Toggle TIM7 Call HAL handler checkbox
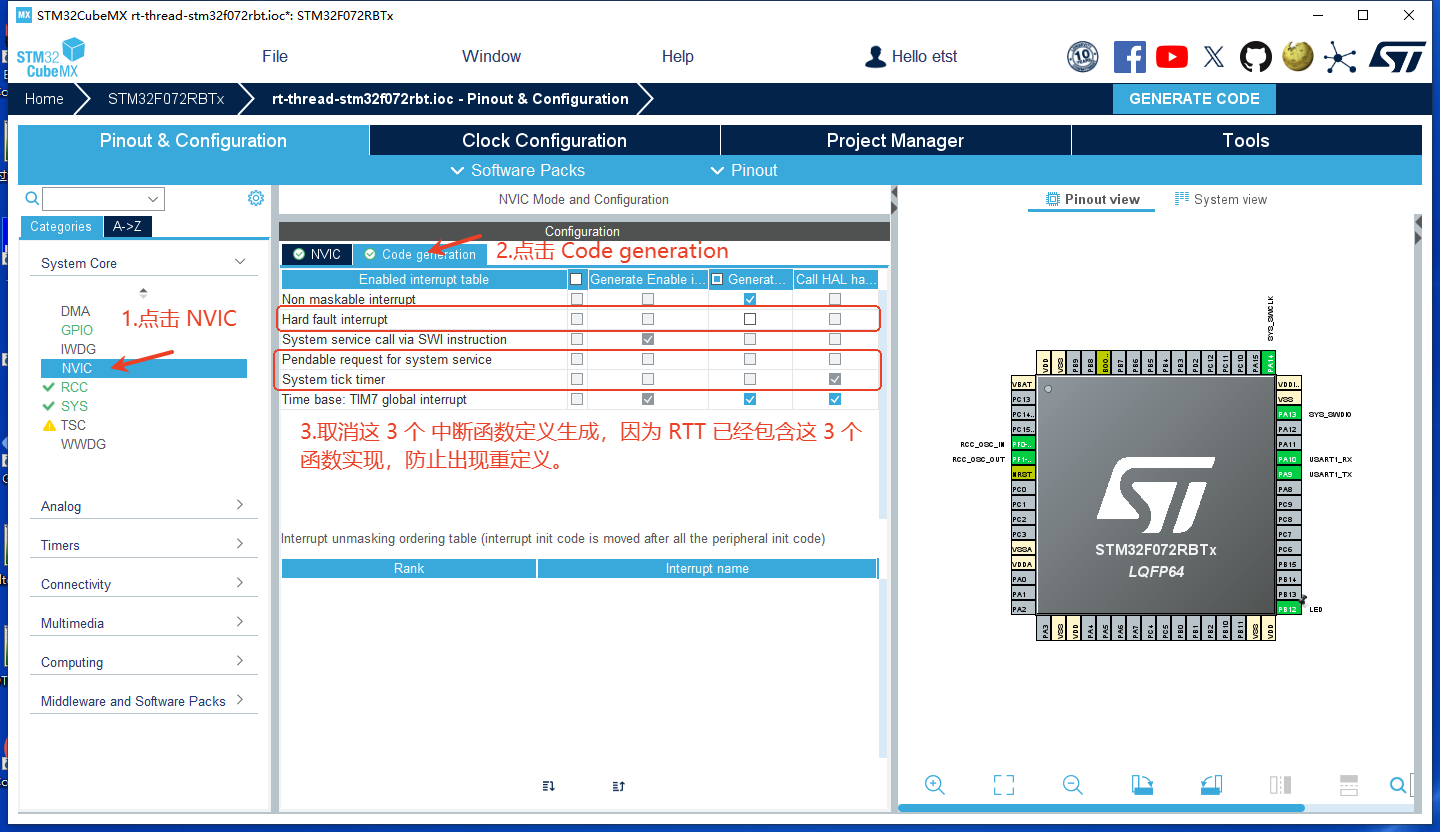This screenshot has width=1440, height=832. click(835, 399)
